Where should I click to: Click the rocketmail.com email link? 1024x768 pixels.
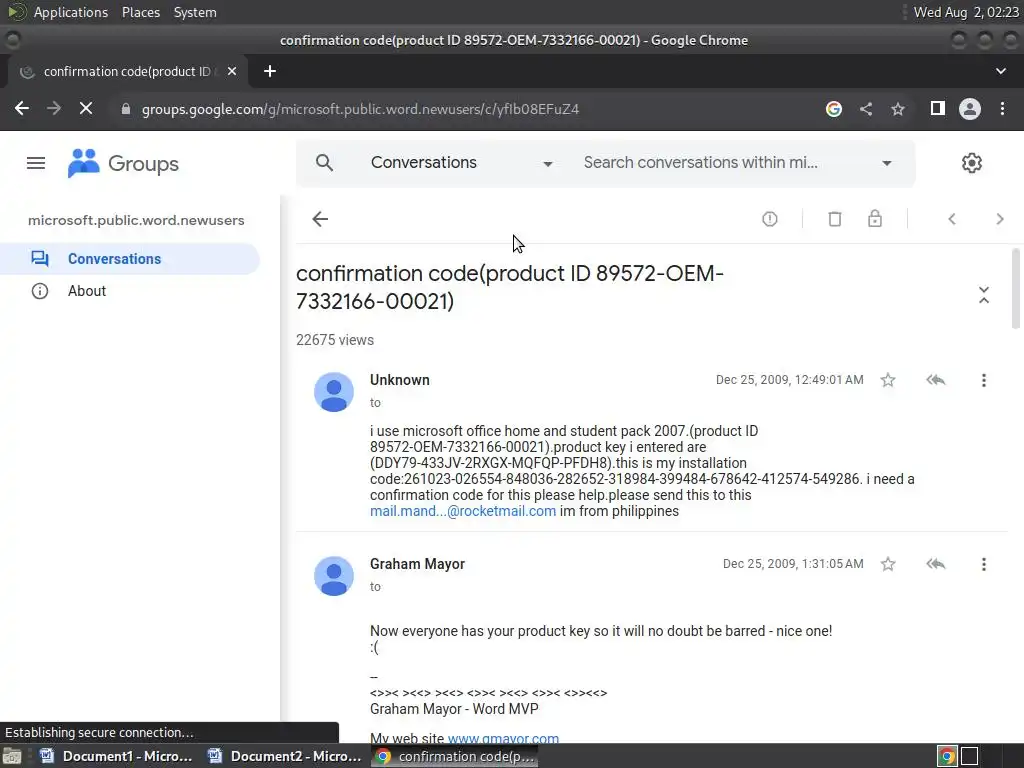[x=463, y=511]
